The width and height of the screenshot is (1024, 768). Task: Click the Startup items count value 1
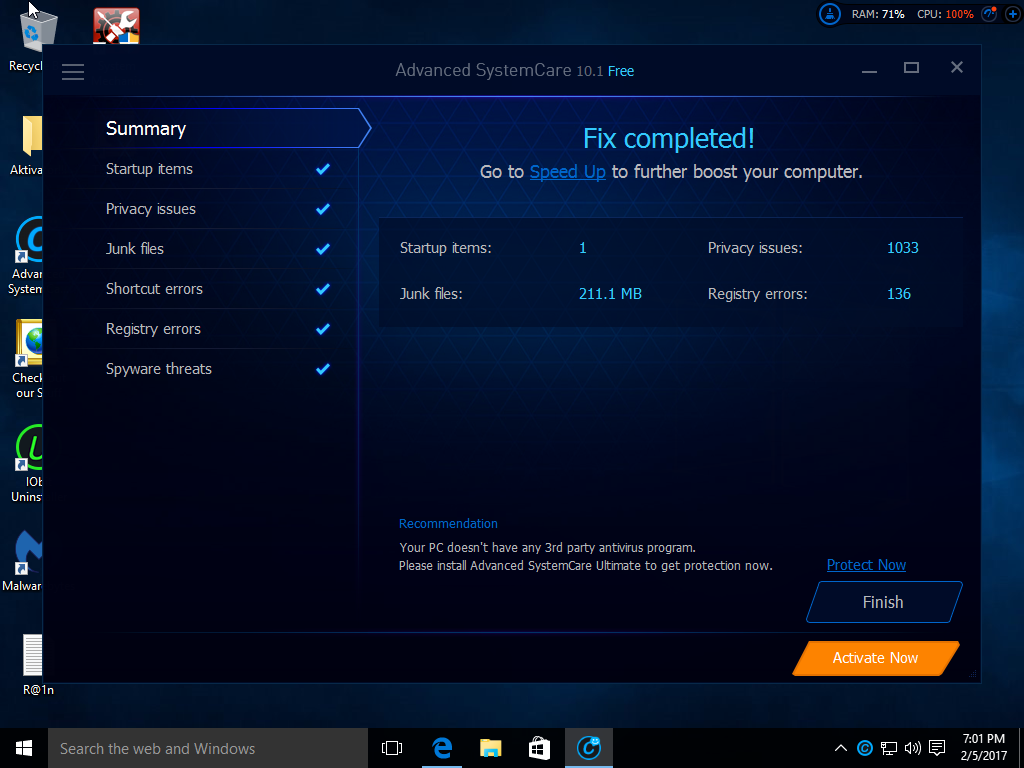(583, 248)
